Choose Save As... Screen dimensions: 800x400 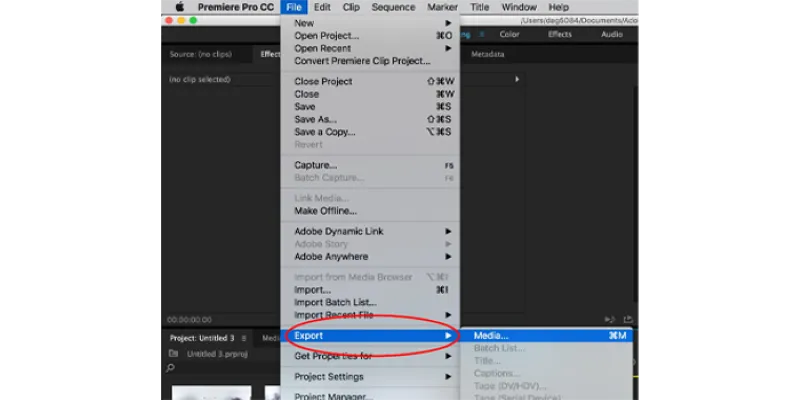pos(370,119)
